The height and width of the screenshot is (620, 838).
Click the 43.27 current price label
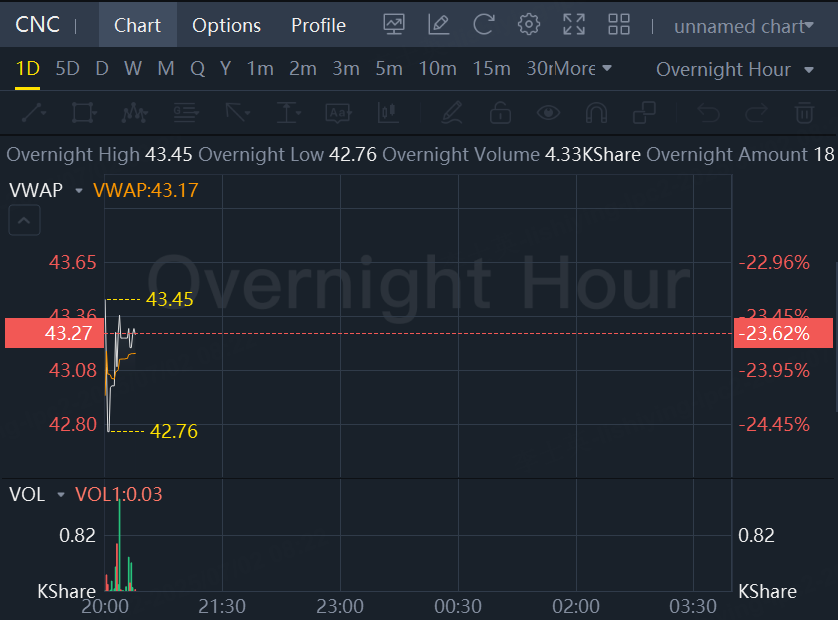(x=54, y=334)
